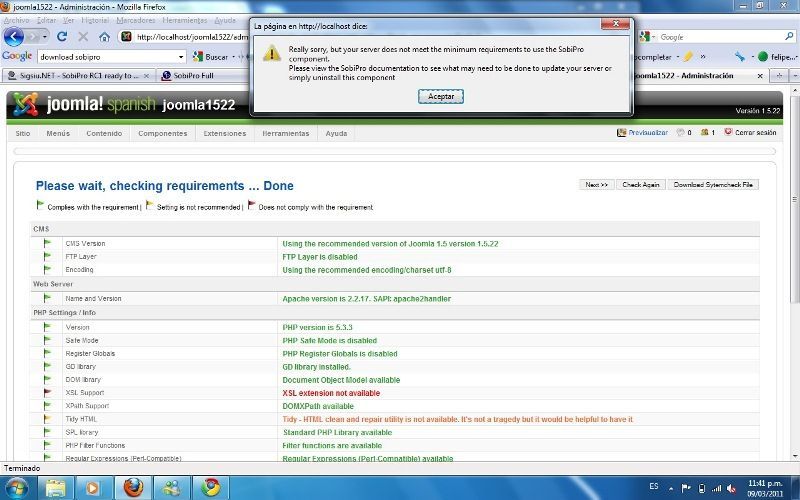Click the Google toolbar search field
The width and height of the screenshot is (800, 500).
point(107,57)
